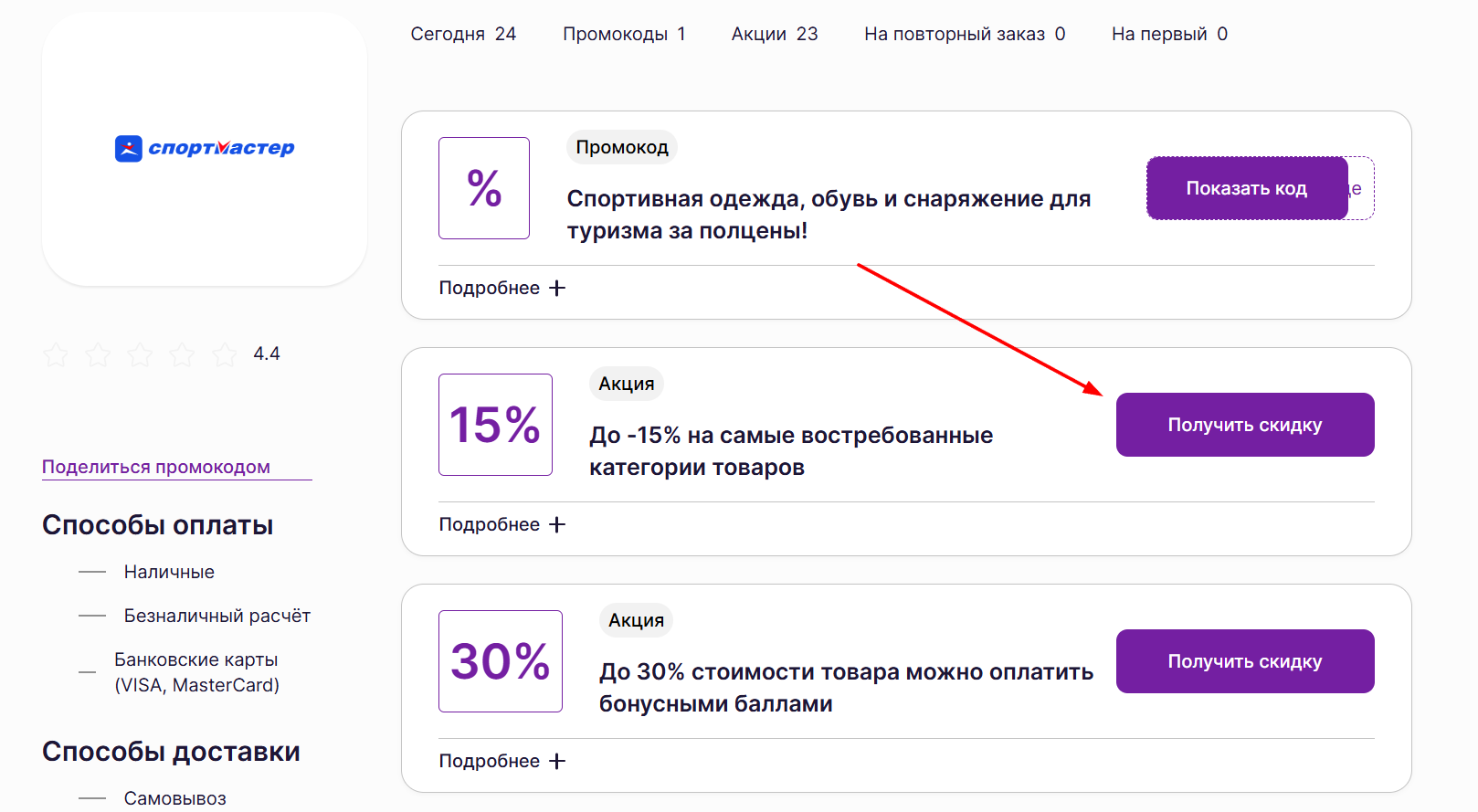Viewport: 1478px width, 812px height.
Task: Set the rating to four stars
Action: (183, 354)
